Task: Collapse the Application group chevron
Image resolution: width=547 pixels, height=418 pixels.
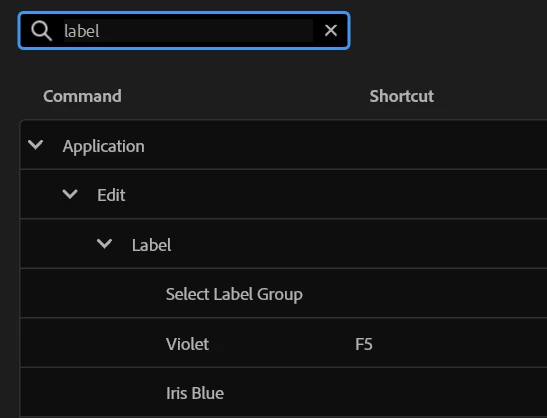Action: click(36, 145)
